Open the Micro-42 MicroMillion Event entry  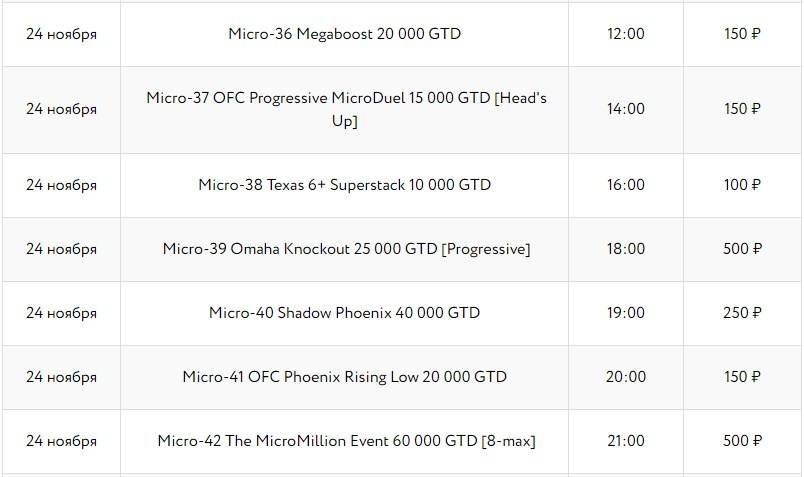(x=346, y=441)
